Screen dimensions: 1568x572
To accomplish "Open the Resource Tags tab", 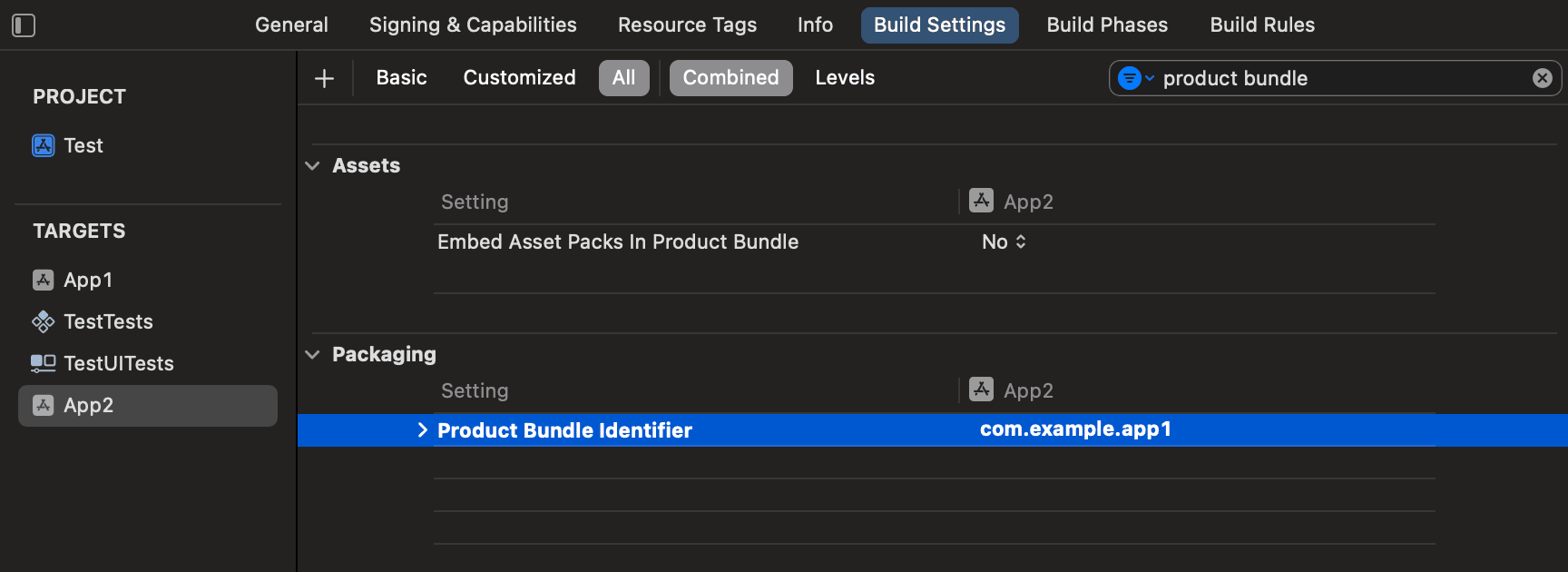I will point(687,25).
